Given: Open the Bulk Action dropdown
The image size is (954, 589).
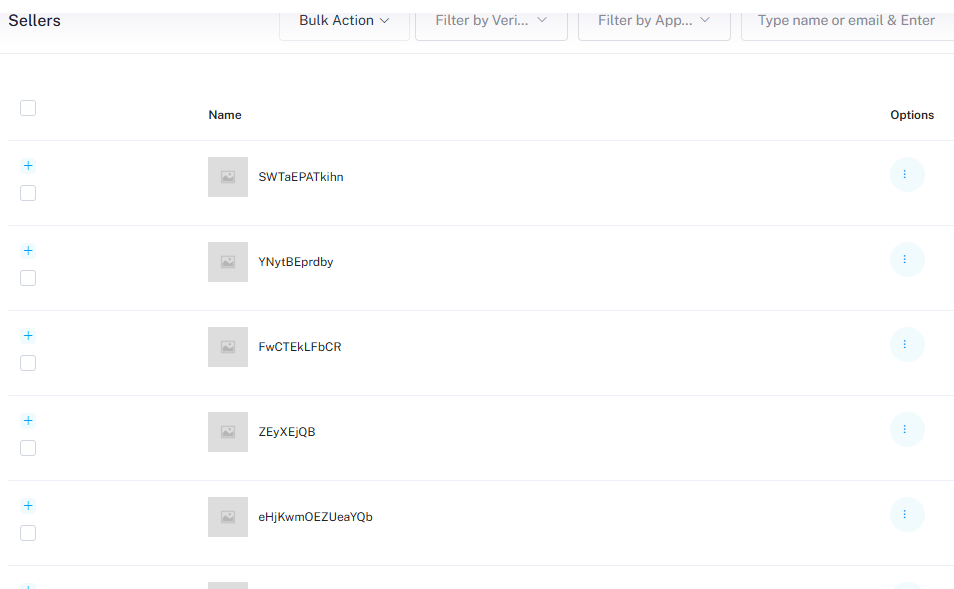Looking at the screenshot, I should click(x=344, y=21).
